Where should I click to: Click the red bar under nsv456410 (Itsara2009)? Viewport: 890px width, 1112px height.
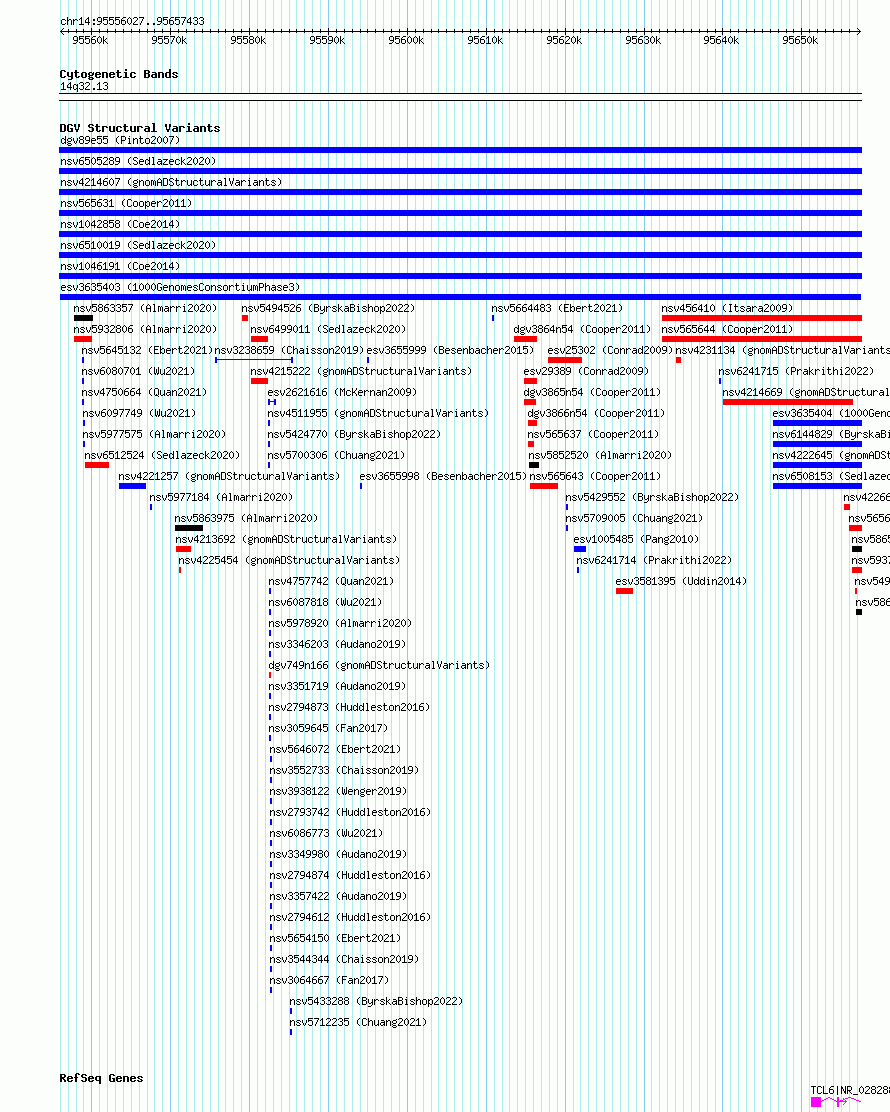762,318
